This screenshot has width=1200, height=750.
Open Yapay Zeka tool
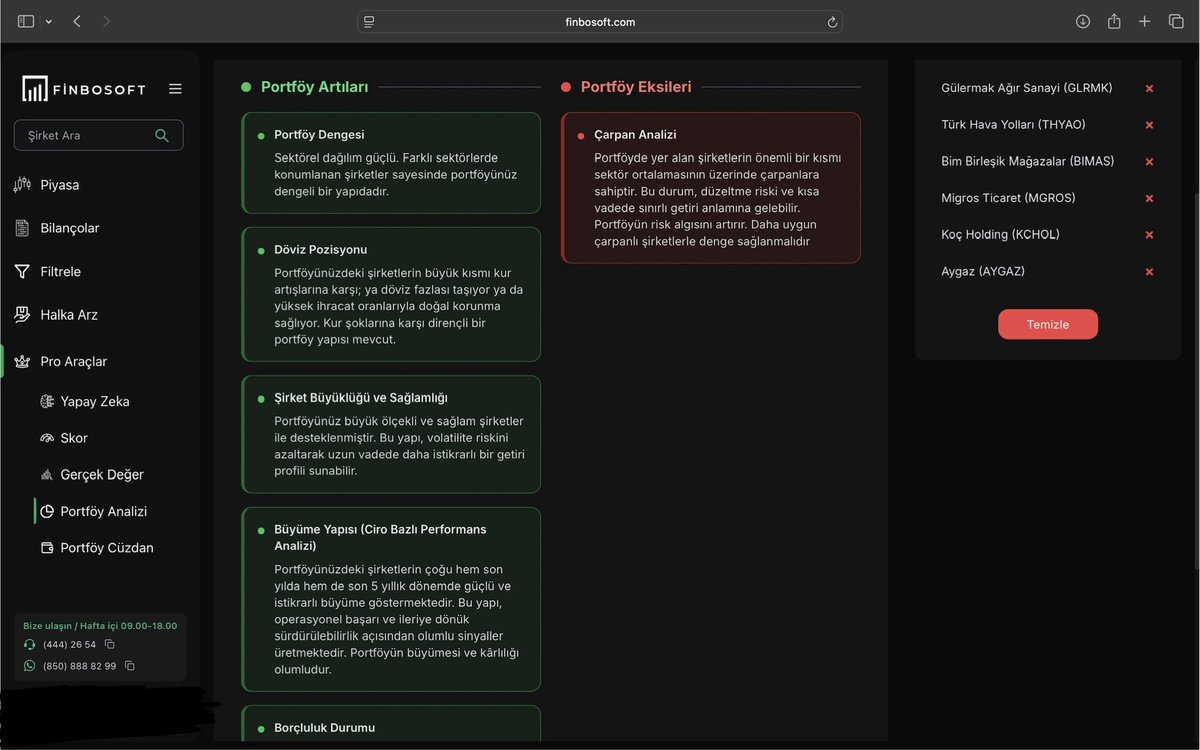coord(95,401)
